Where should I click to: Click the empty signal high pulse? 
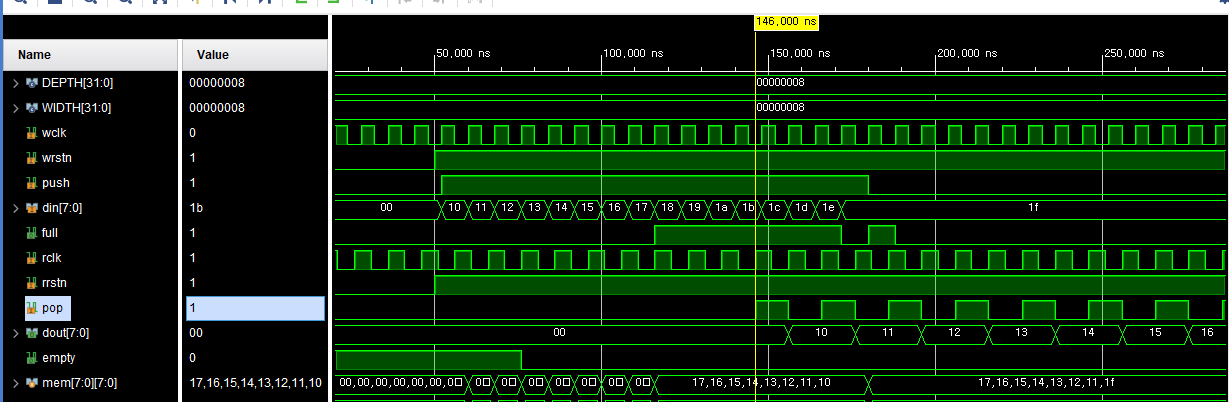pyautogui.click(x=428, y=358)
